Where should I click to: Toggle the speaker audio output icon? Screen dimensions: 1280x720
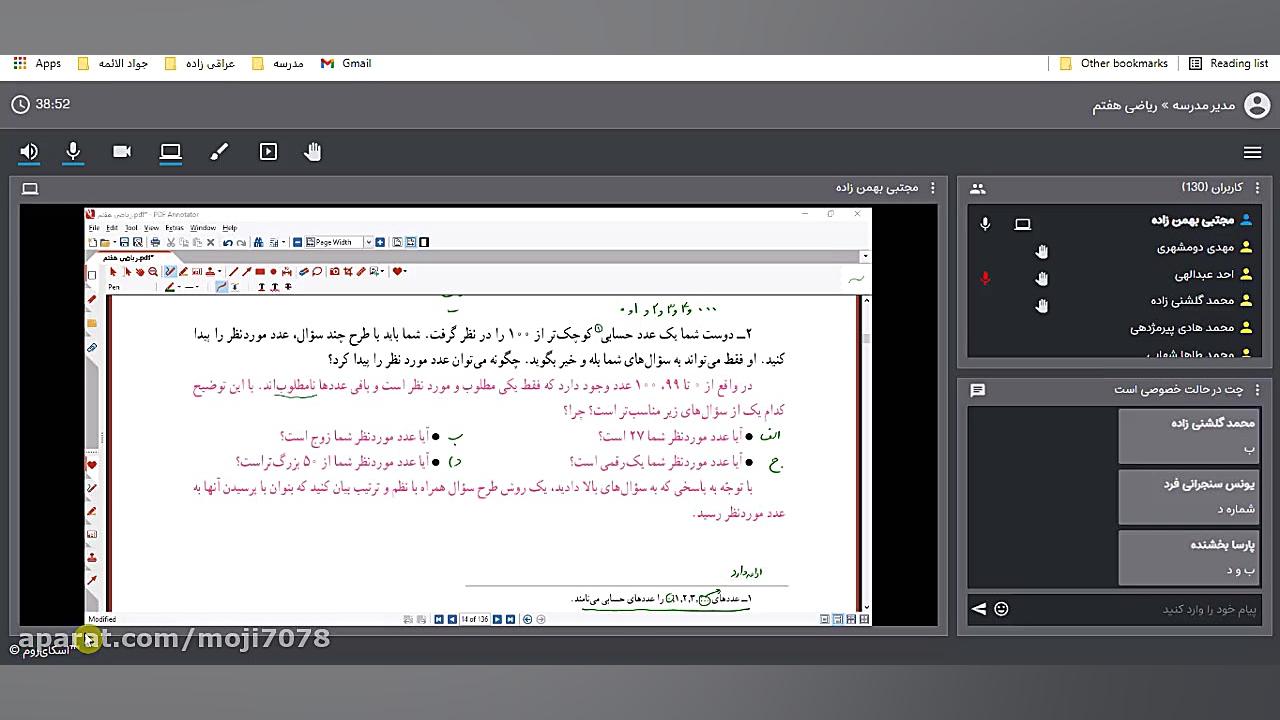(29, 152)
